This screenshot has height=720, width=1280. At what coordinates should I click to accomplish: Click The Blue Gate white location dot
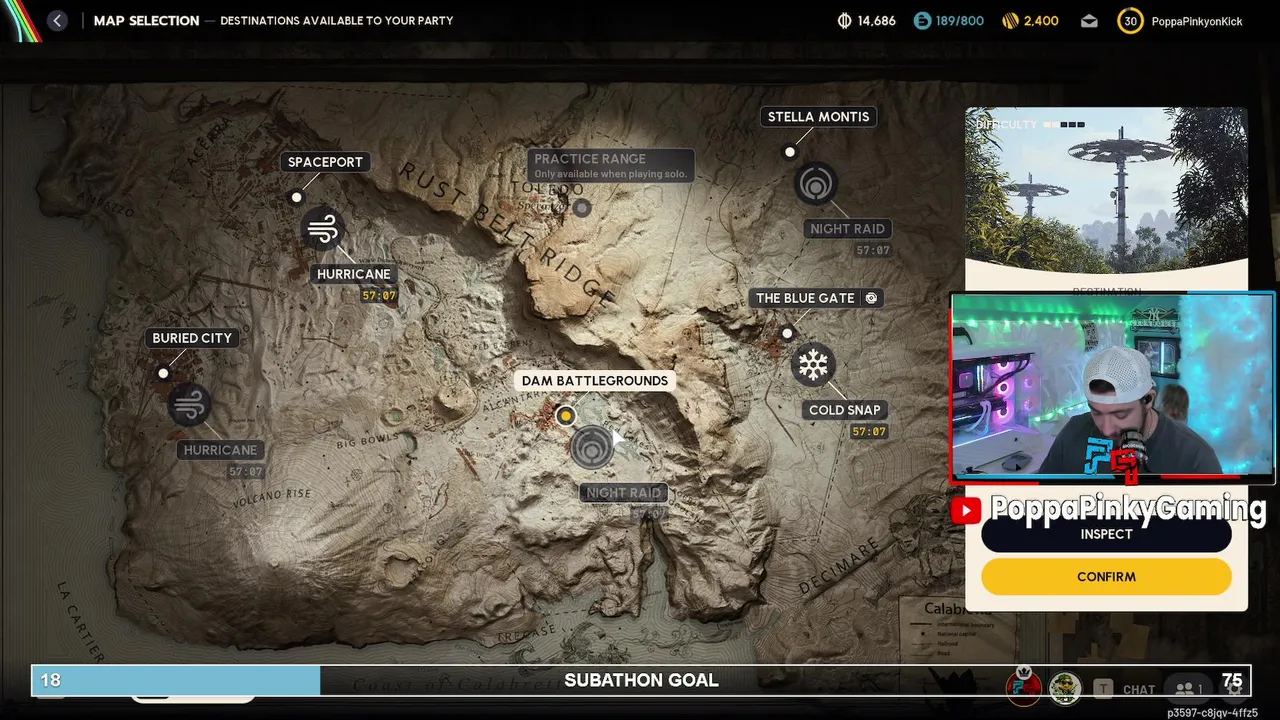(x=787, y=333)
